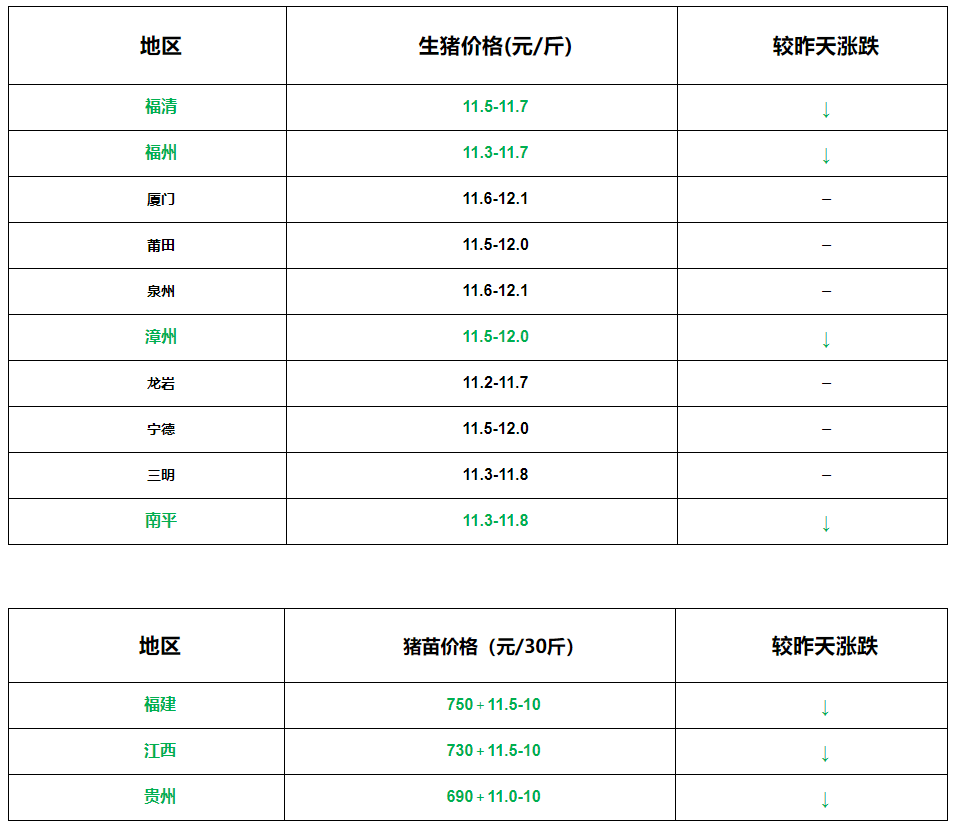The image size is (958, 827).
Task: Click the down arrow in the 南平 row
Action: [x=826, y=523]
